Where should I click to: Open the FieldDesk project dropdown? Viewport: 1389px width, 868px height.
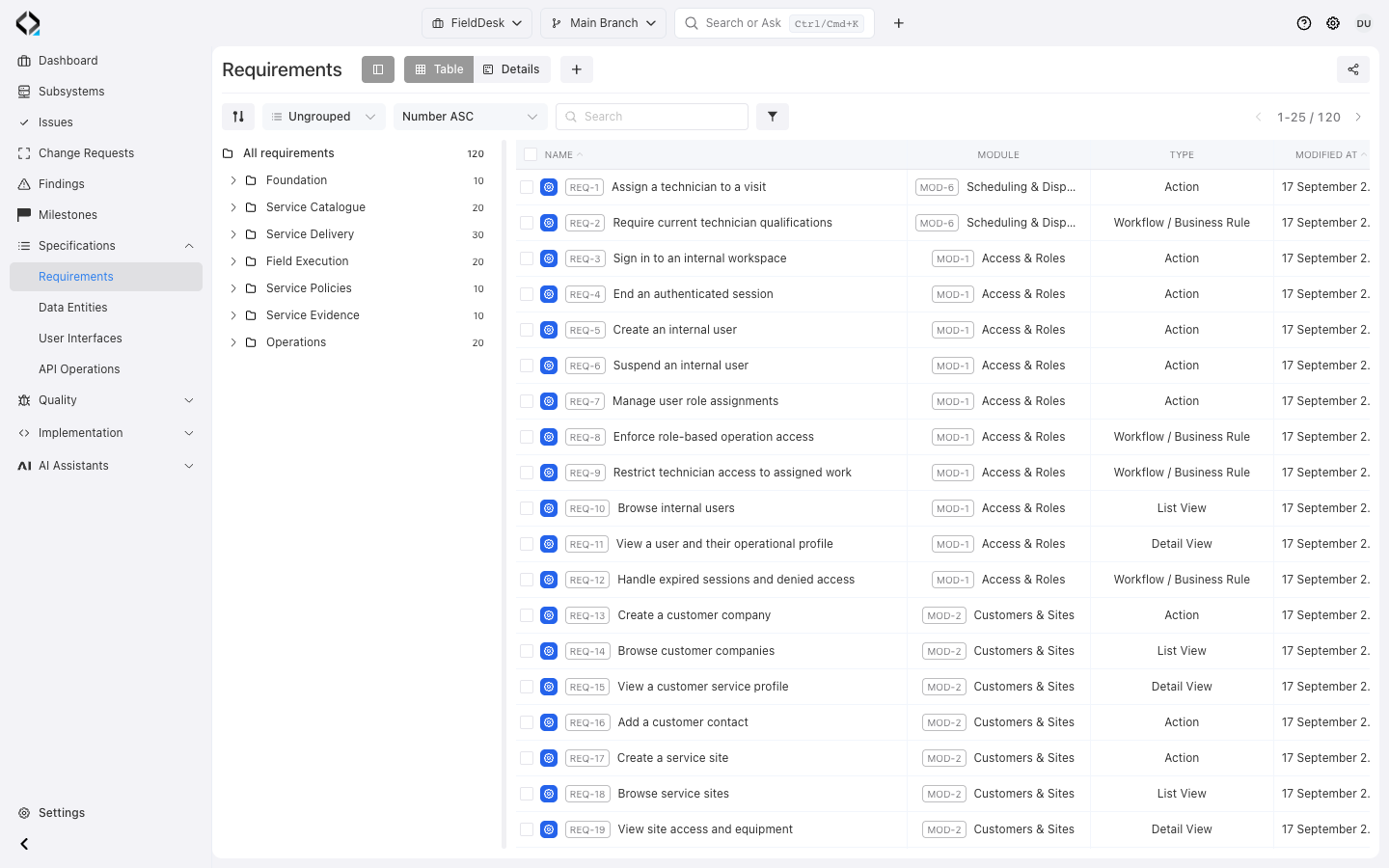pos(477,23)
